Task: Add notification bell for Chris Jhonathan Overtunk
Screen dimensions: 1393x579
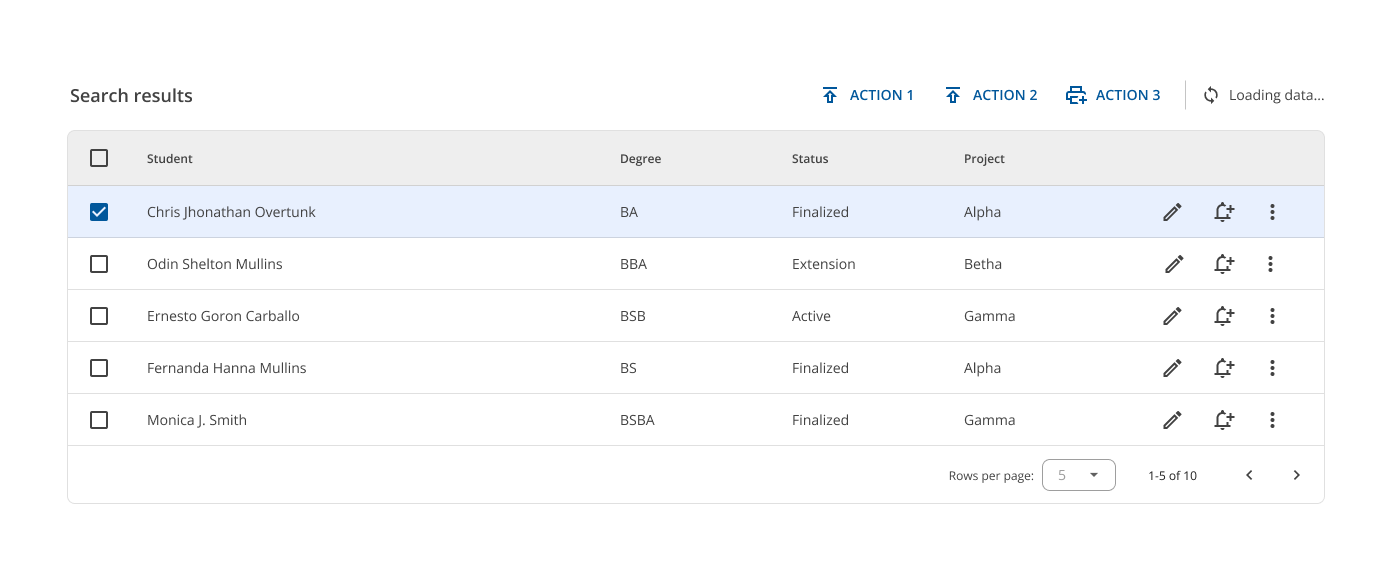Action: point(1223,212)
